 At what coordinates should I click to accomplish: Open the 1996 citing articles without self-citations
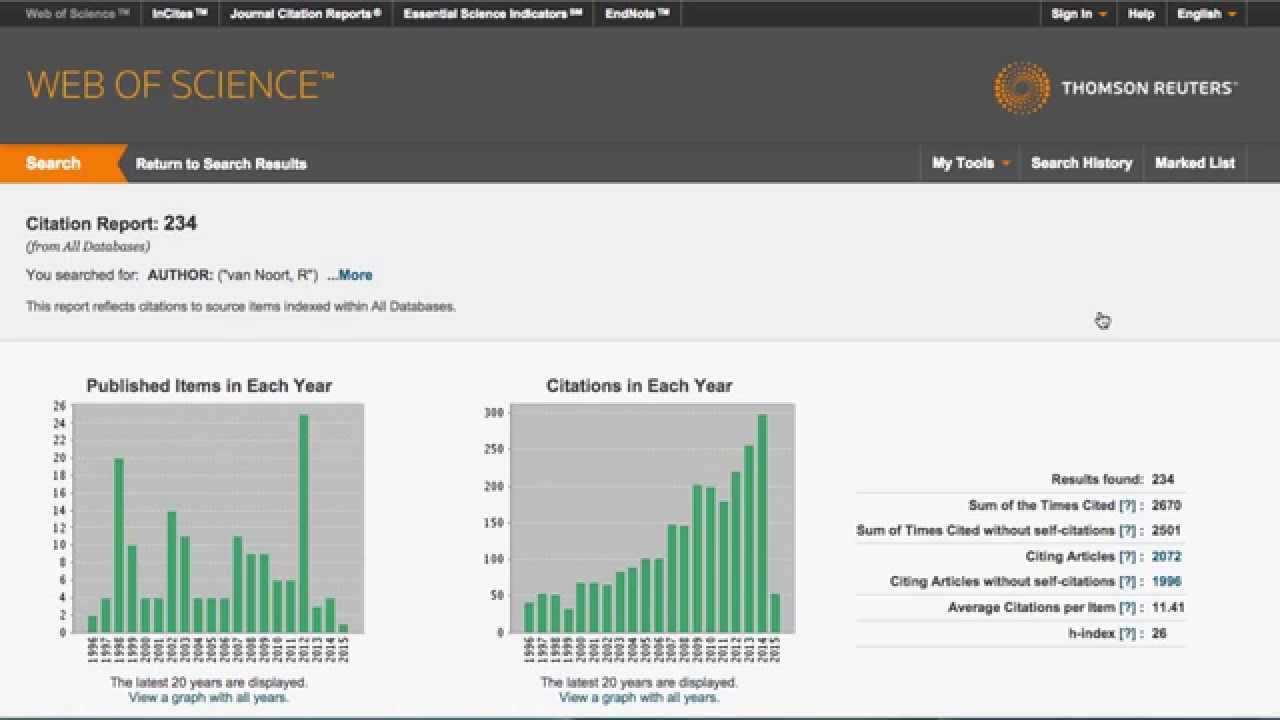tap(1166, 582)
